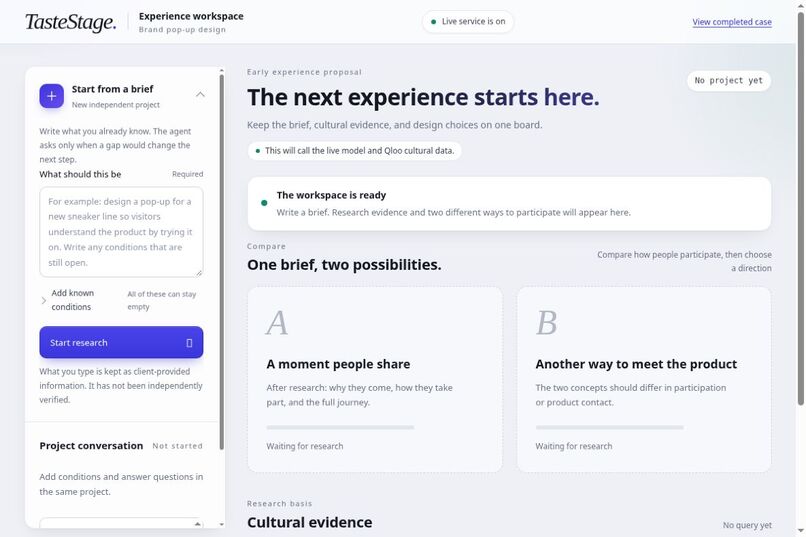Click the Project conversation heading
Viewport: 806px width, 537px height.
(x=91, y=446)
